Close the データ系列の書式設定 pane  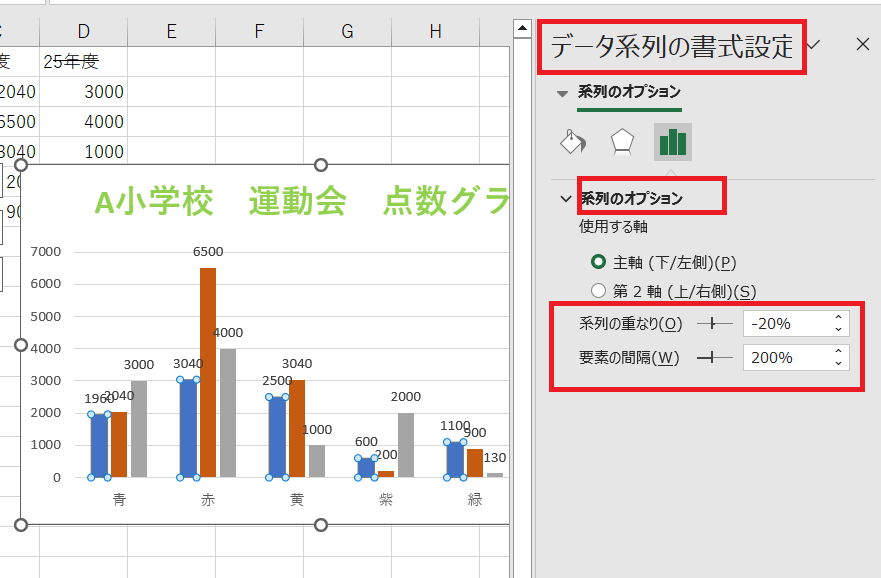863,44
